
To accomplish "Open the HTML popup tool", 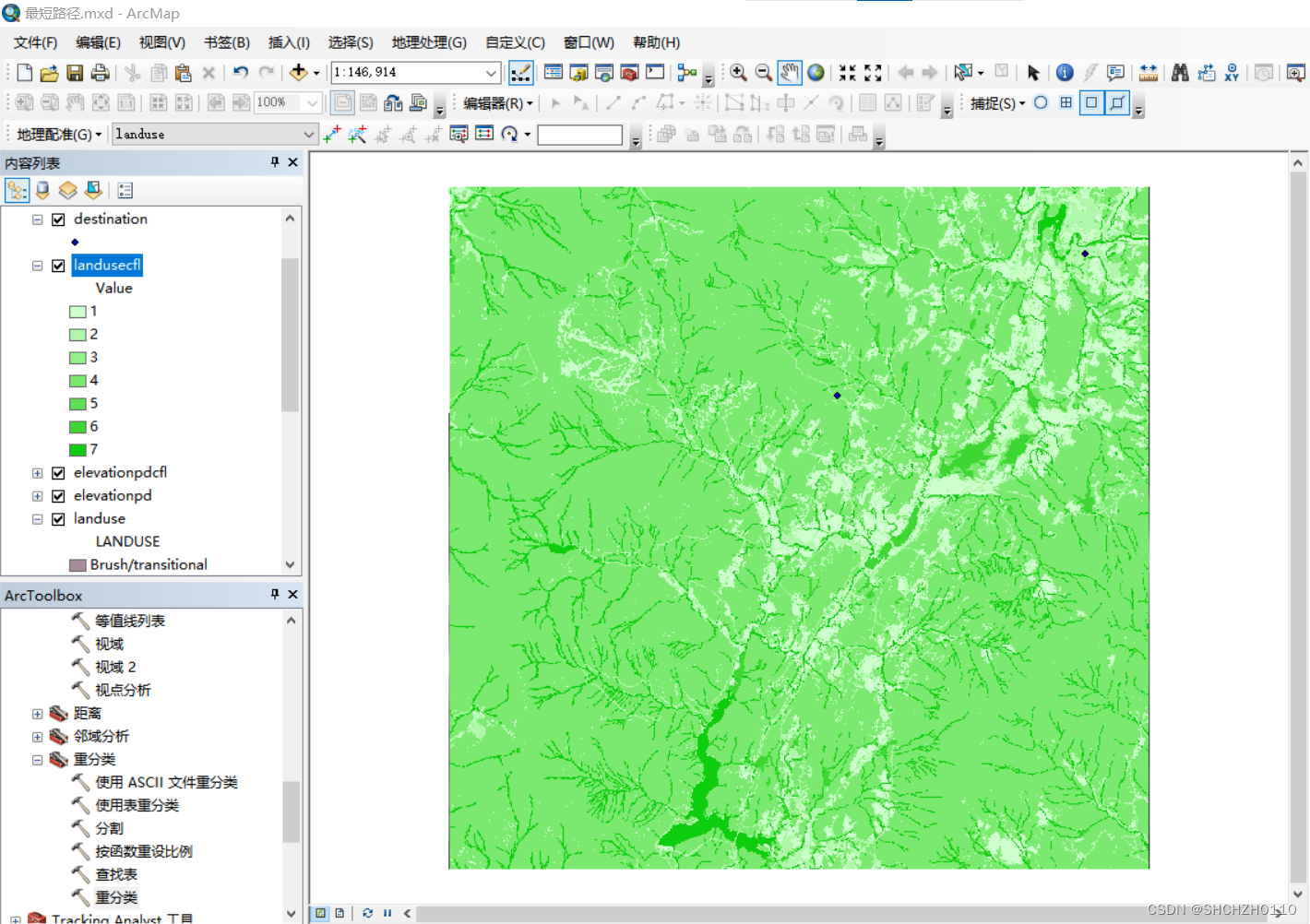I will (1115, 73).
